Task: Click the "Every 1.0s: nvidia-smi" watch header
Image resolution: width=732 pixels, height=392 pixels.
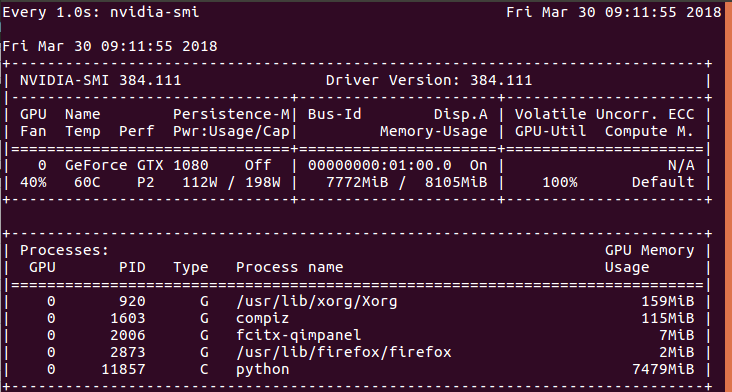Action: click(x=101, y=12)
